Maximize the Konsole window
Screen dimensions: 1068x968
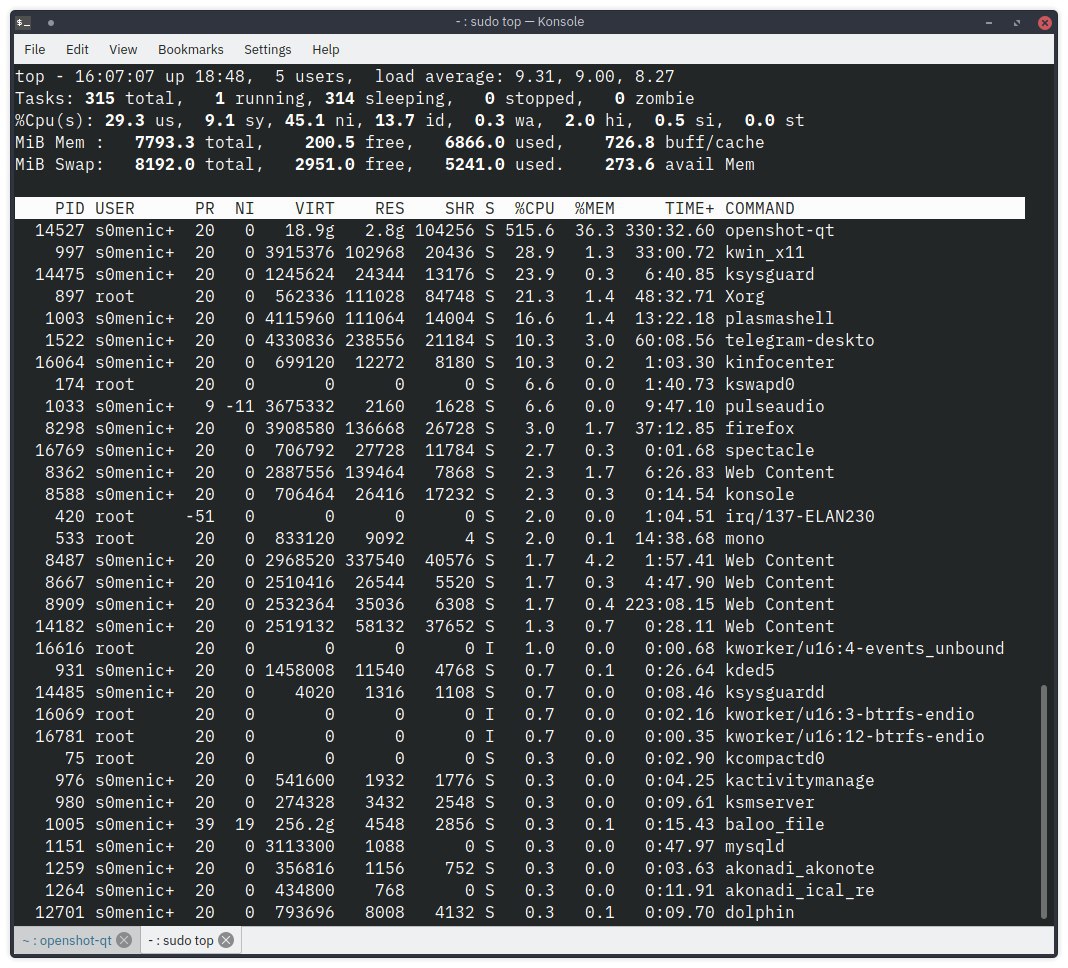tap(1016, 22)
